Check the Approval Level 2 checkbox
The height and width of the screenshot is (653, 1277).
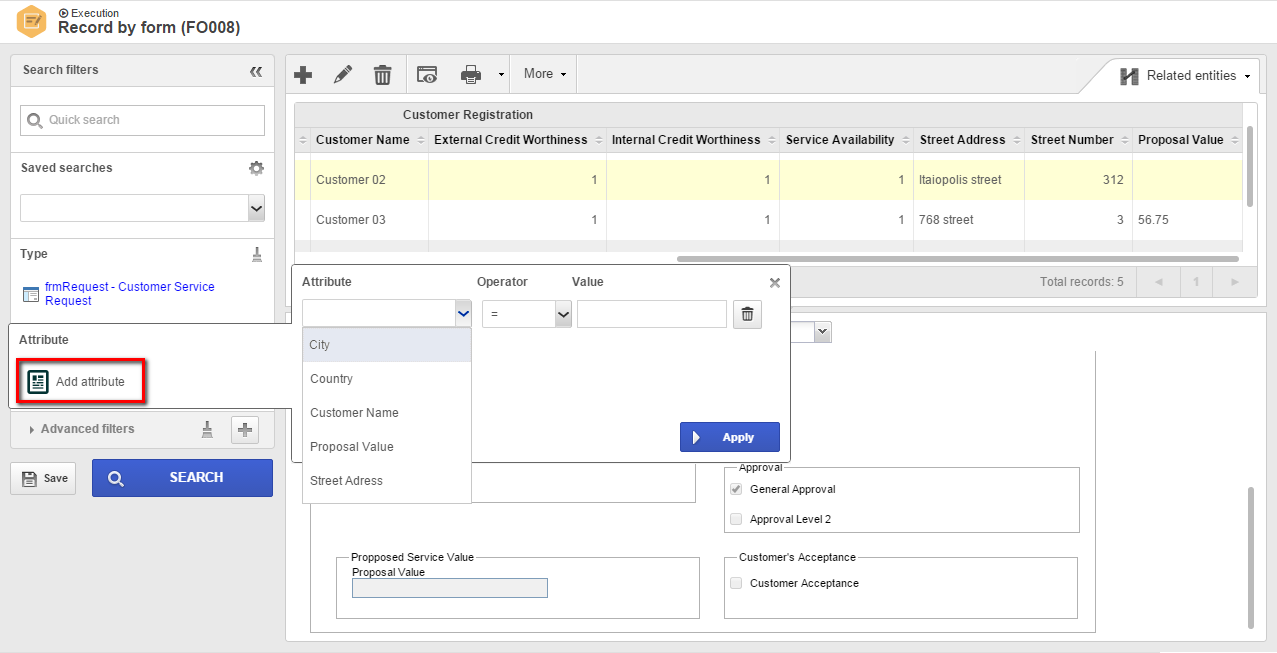click(736, 519)
